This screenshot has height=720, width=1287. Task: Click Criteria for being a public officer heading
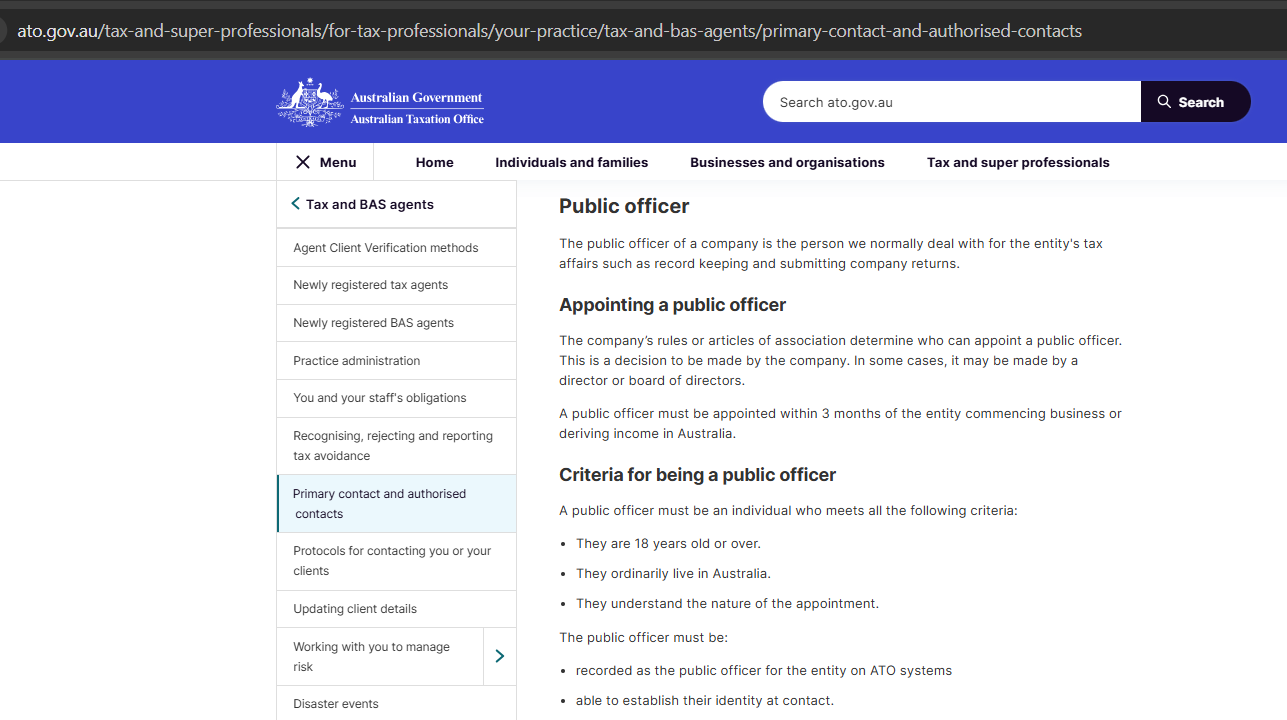[698, 475]
